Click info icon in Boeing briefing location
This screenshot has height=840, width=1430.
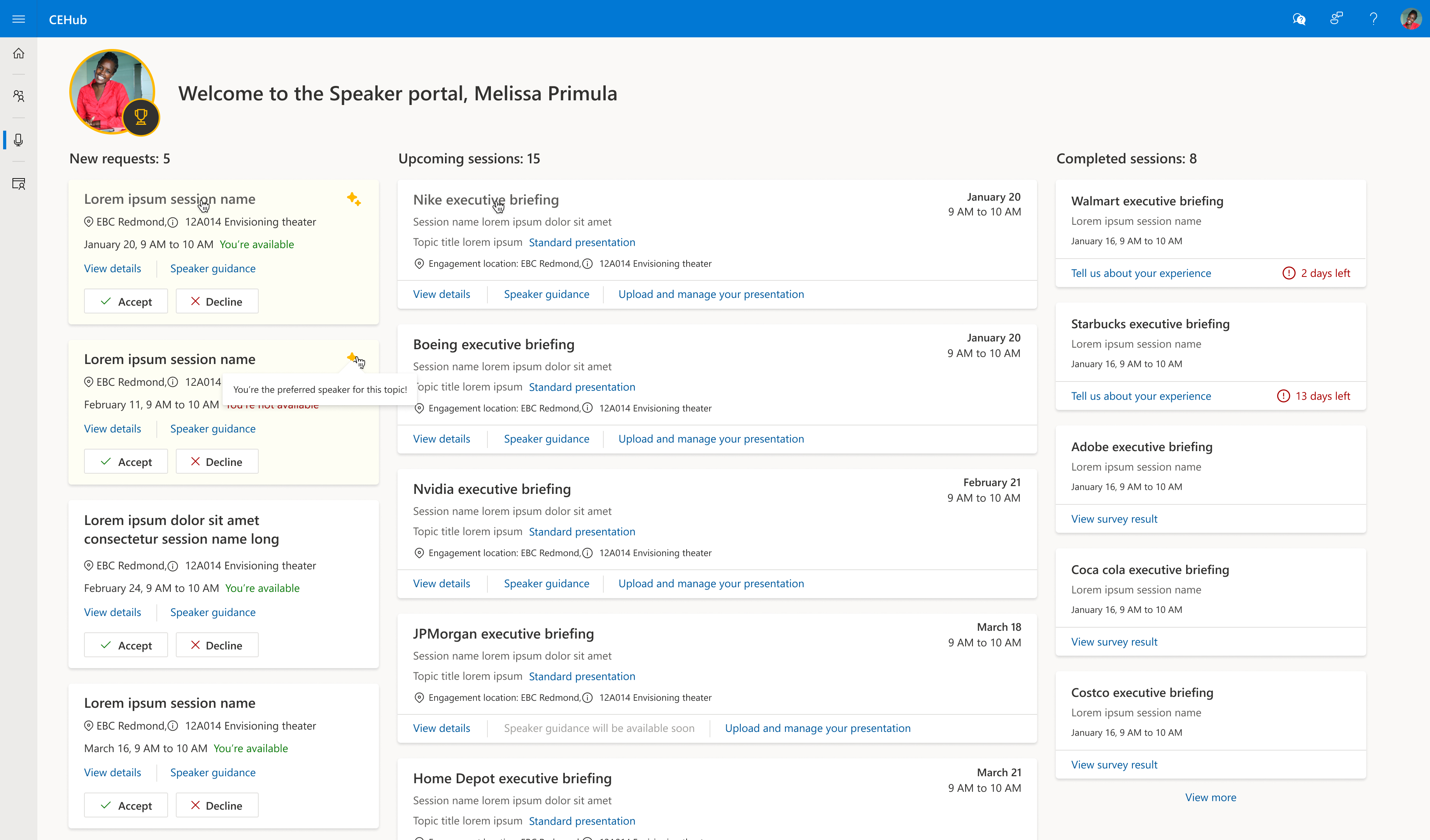click(x=588, y=408)
